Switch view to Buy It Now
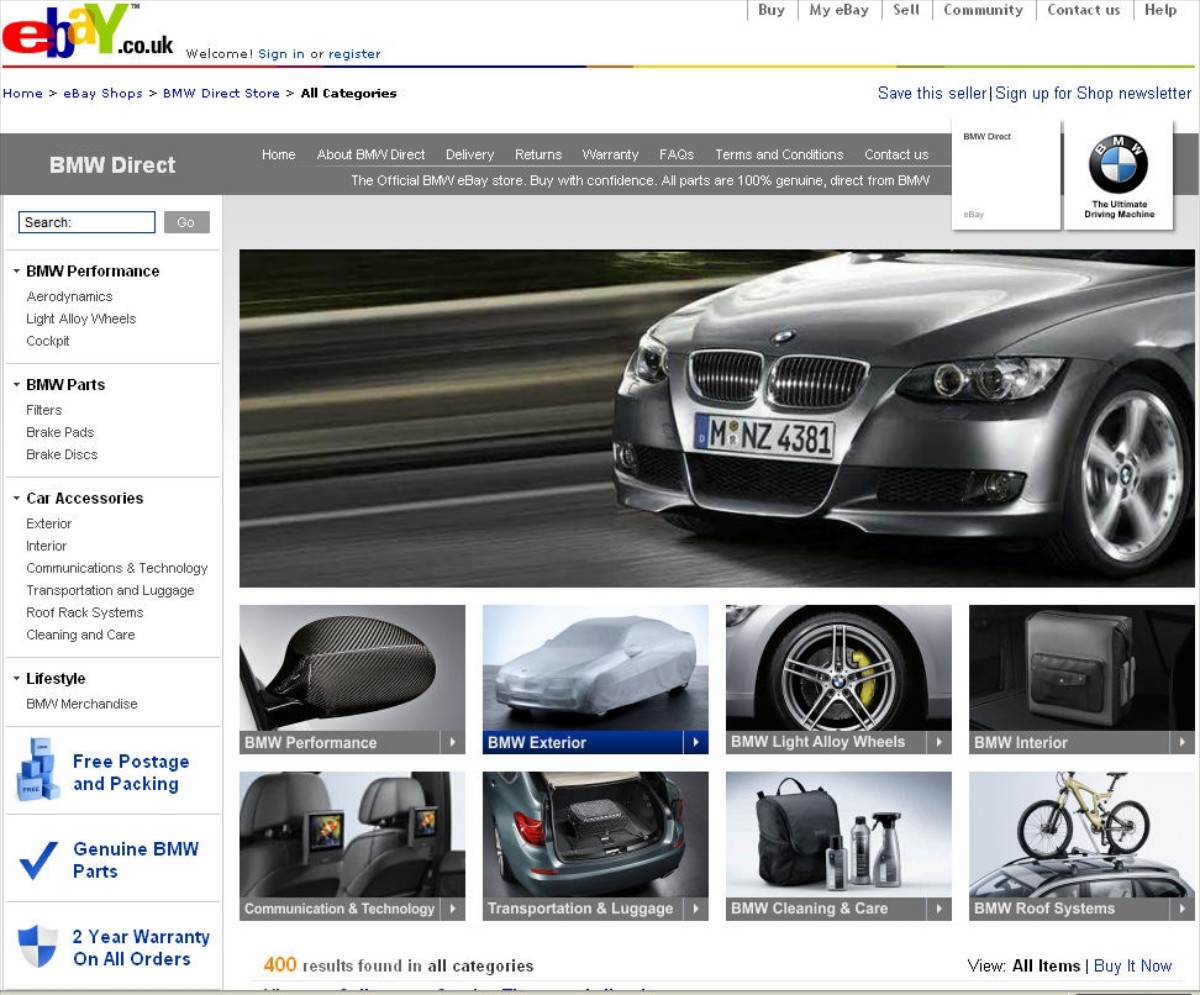 pos(1132,965)
